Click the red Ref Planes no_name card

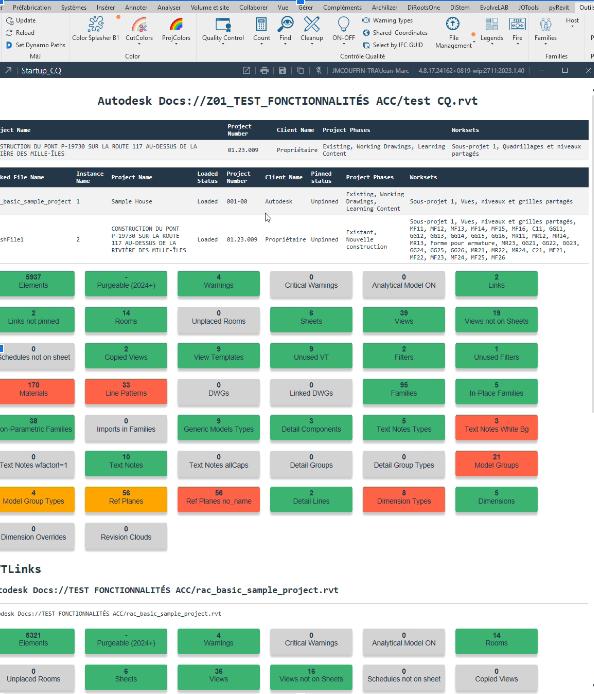point(219,499)
